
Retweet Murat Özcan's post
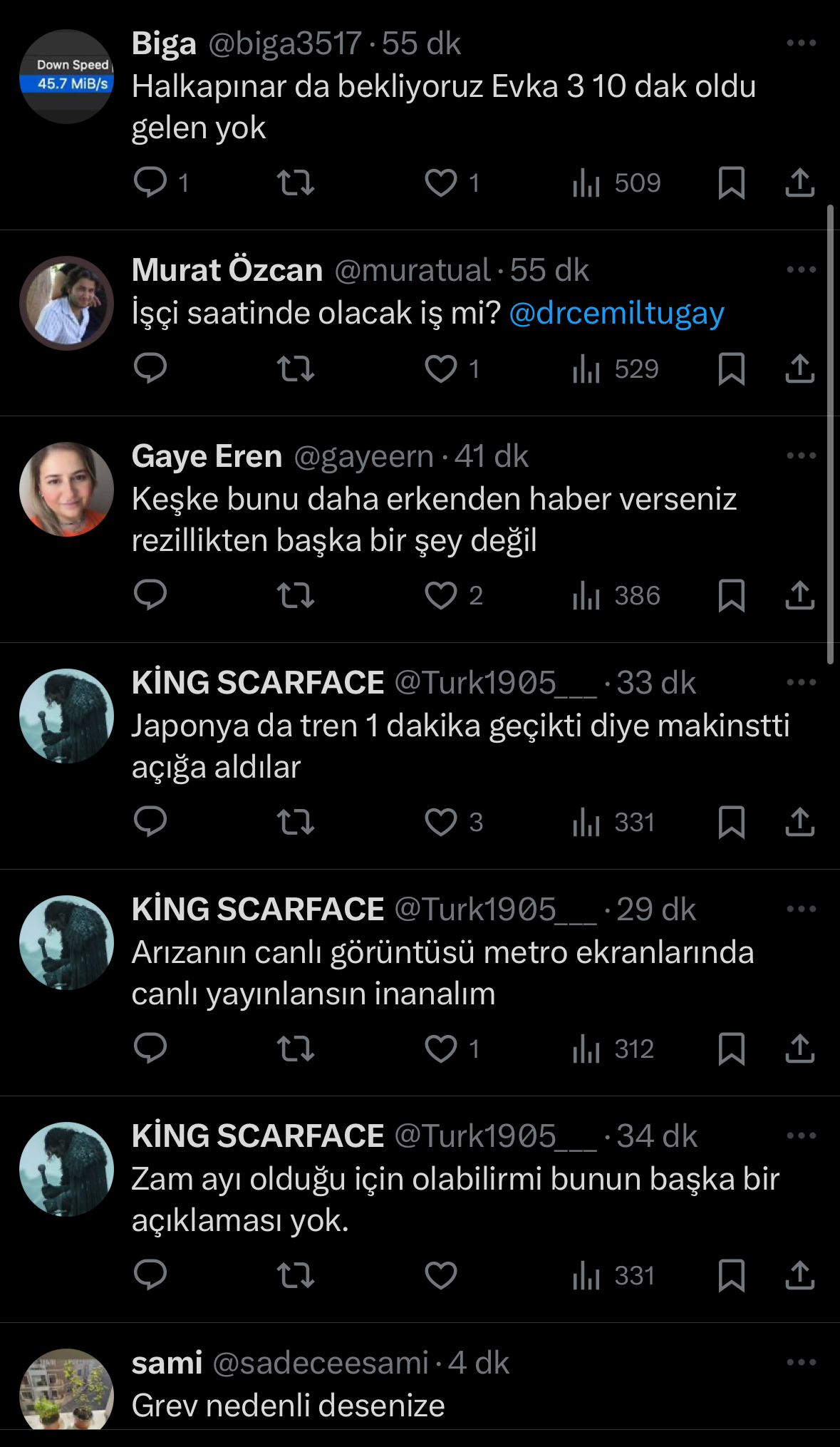click(x=296, y=369)
